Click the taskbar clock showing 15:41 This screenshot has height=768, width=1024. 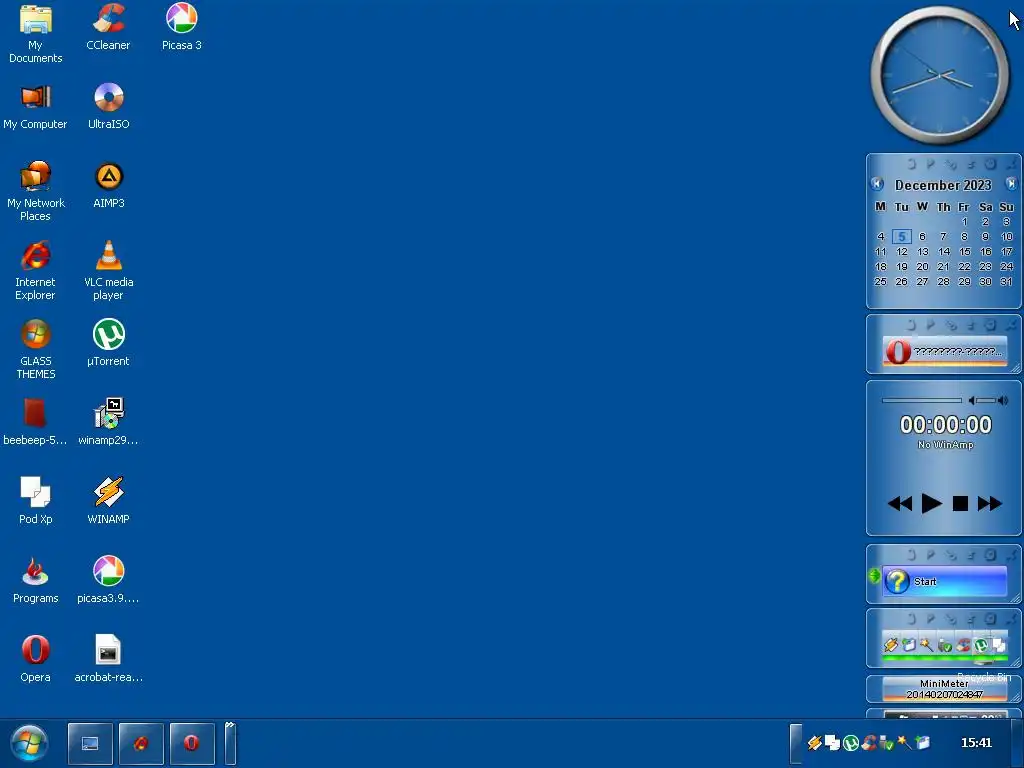(x=976, y=743)
